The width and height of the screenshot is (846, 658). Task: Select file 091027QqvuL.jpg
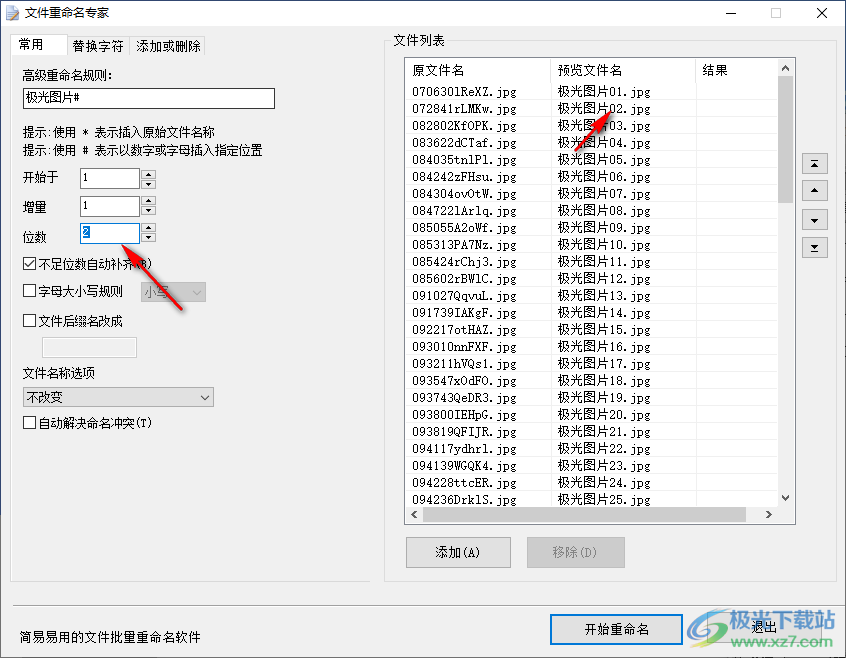pos(465,296)
